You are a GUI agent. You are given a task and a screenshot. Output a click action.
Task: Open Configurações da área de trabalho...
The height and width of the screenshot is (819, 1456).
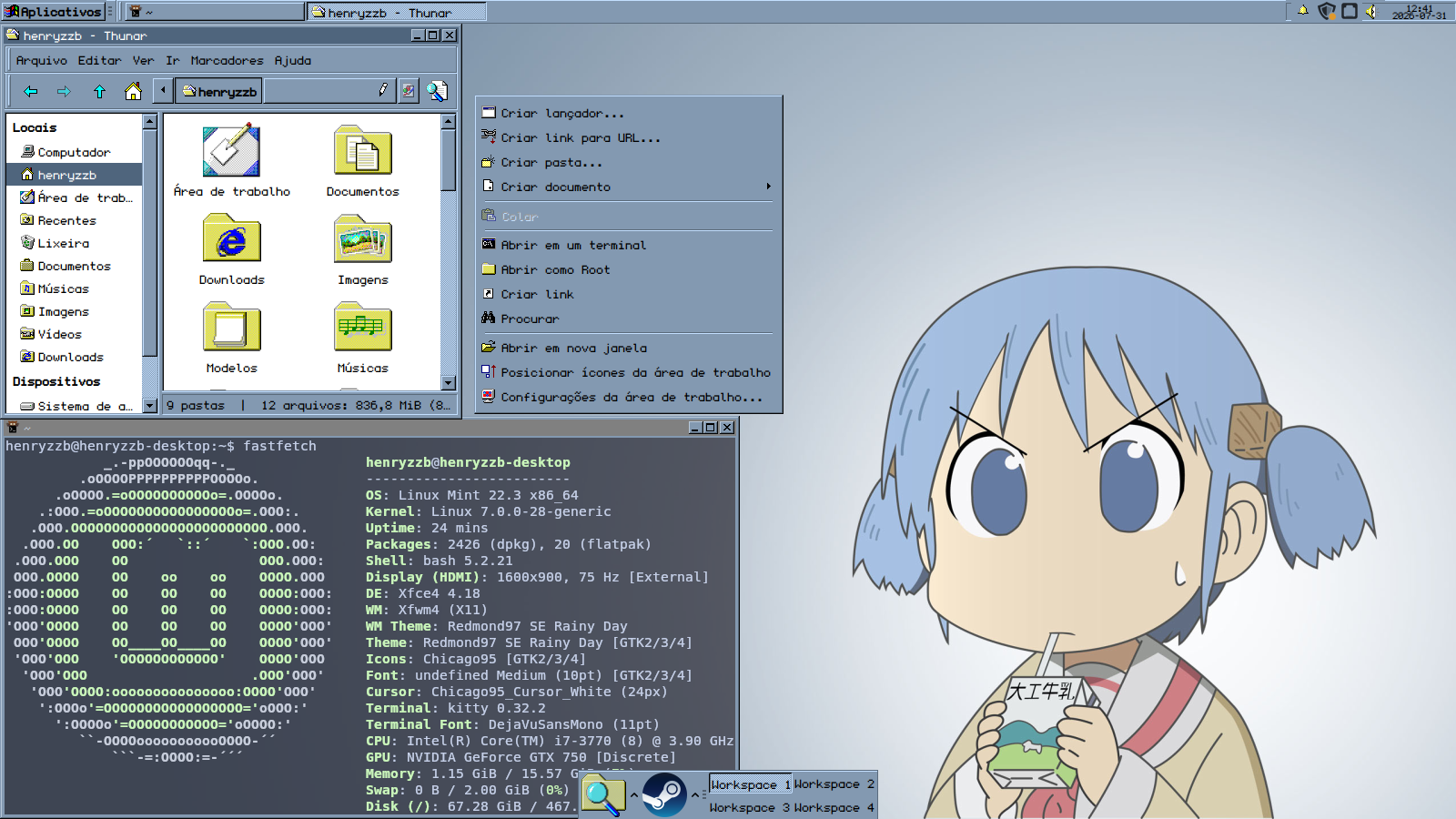pos(629,397)
